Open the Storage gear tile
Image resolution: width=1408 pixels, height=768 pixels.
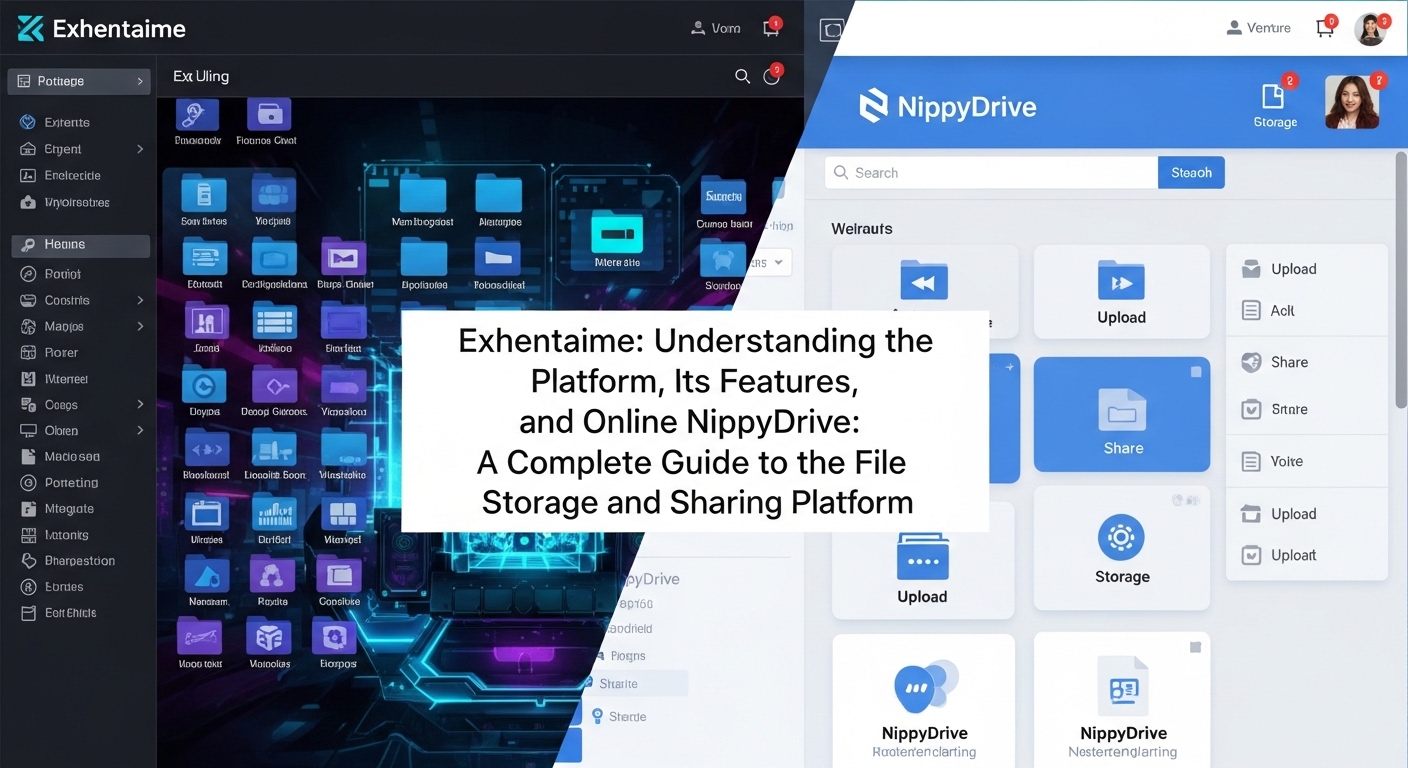1121,548
